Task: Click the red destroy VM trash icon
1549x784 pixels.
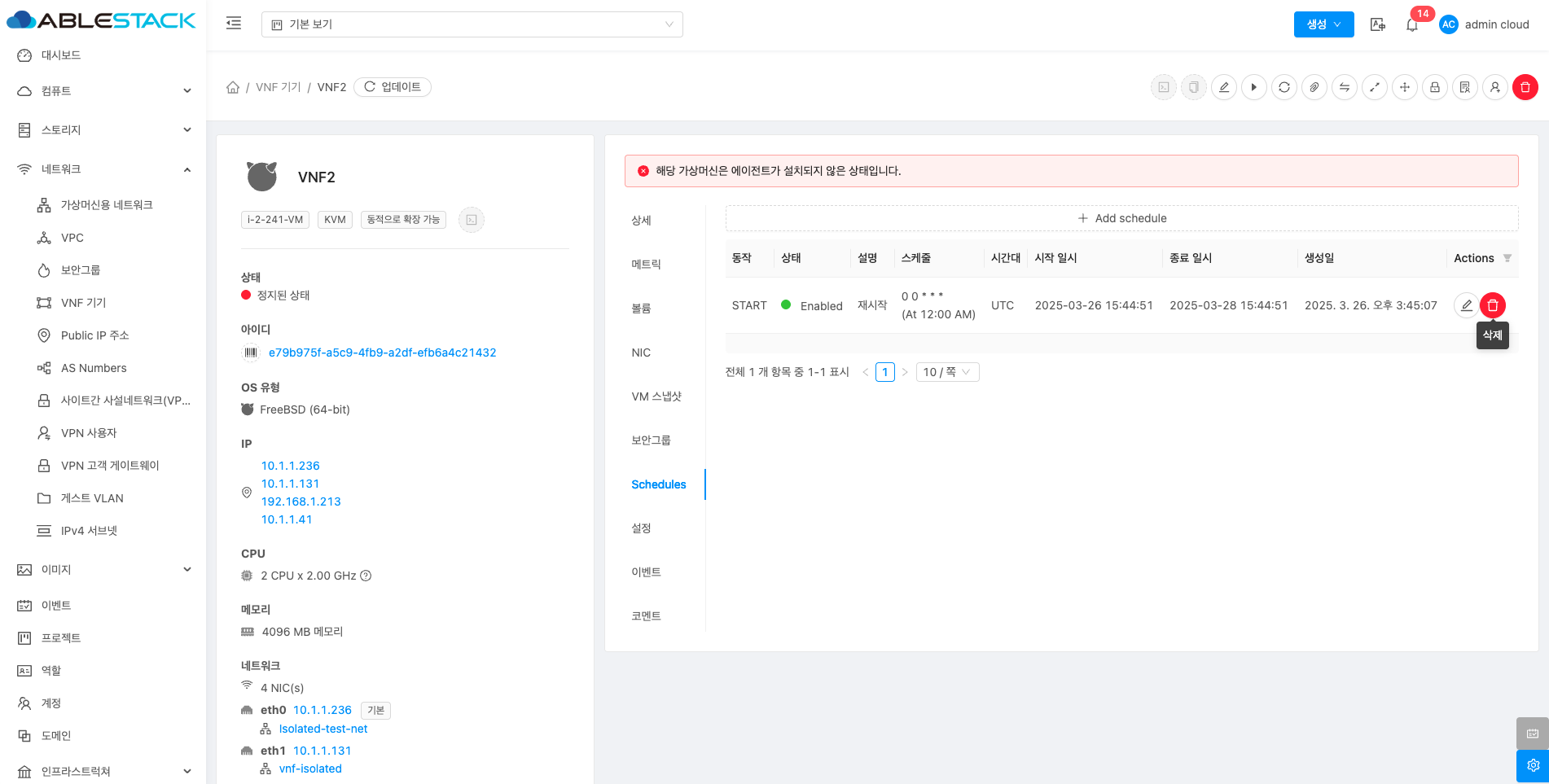Action: (x=1525, y=87)
